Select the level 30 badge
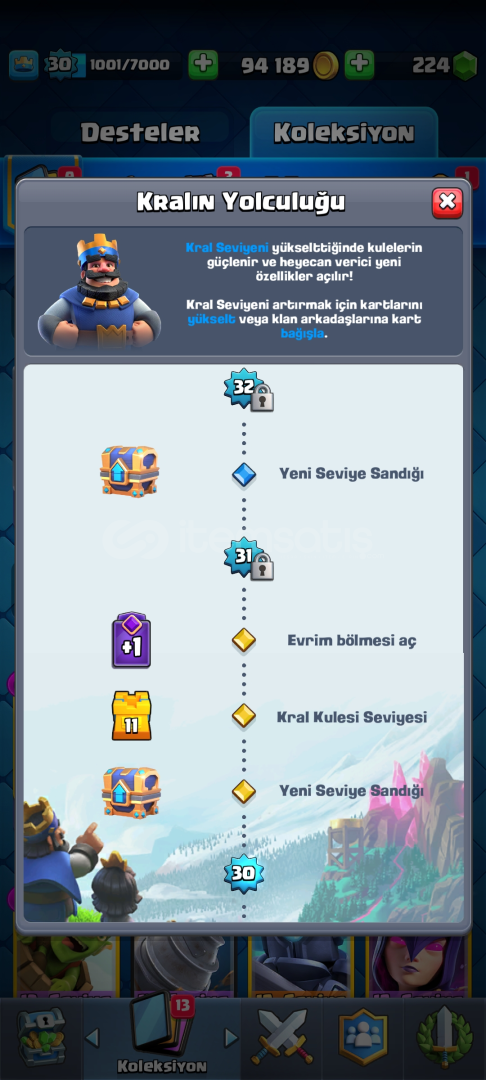Screen dimensions: 486x1080 [244, 873]
